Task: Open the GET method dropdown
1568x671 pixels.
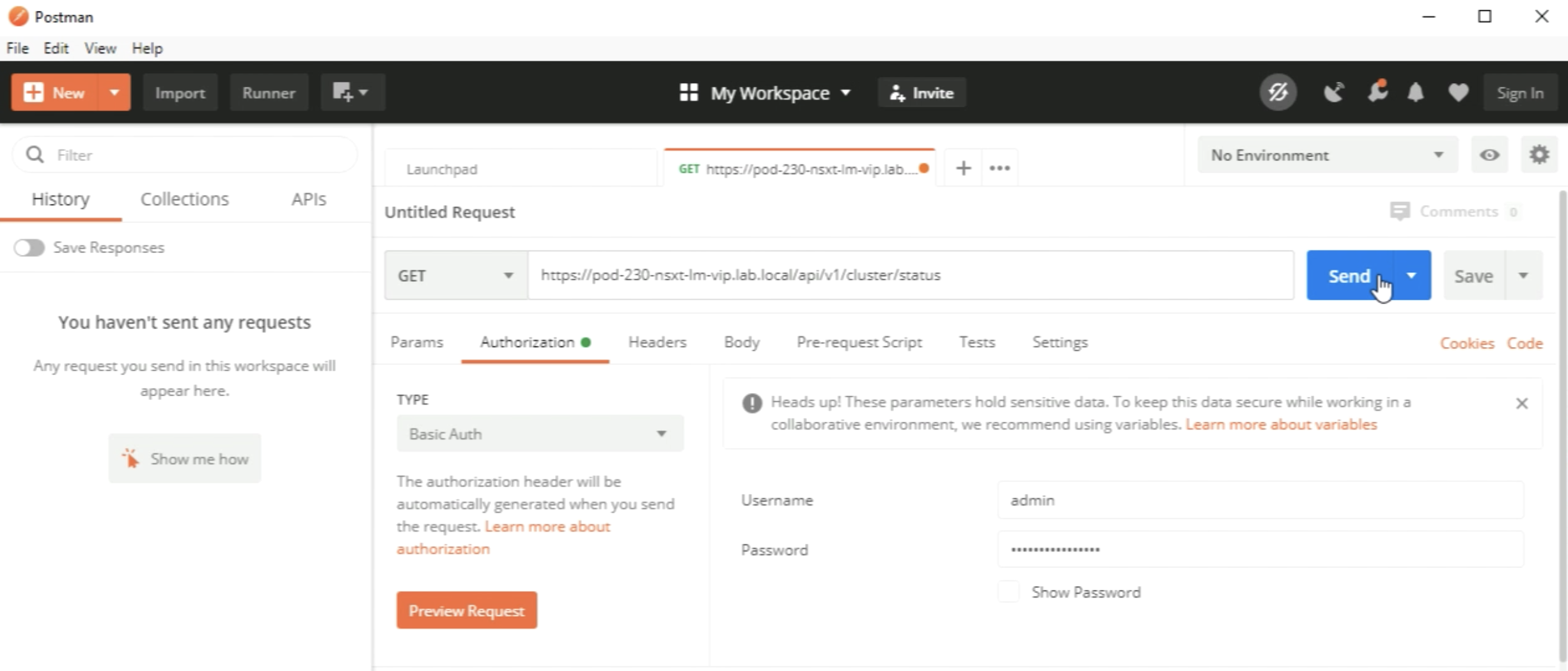Action: pyautogui.click(x=455, y=275)
